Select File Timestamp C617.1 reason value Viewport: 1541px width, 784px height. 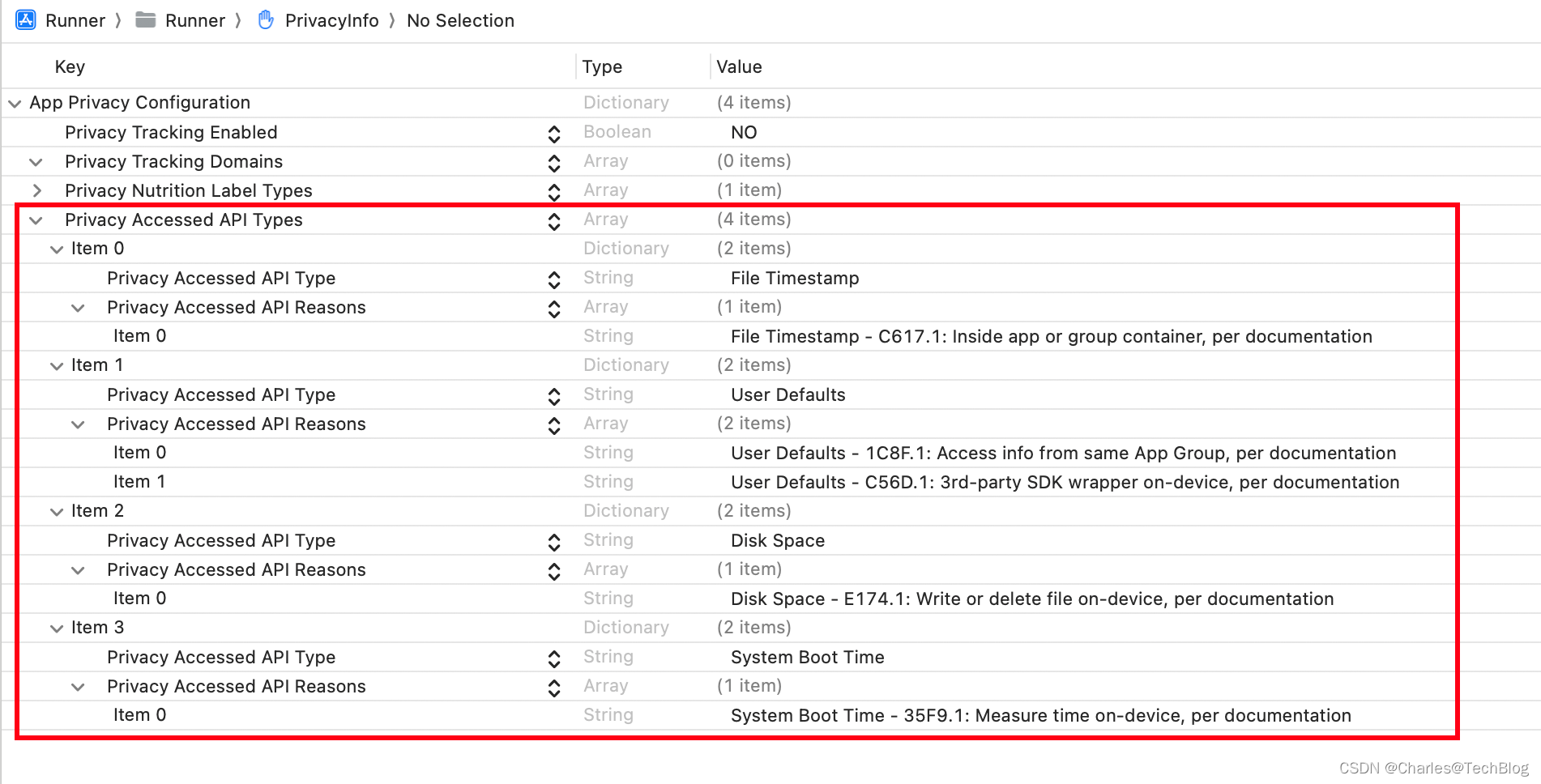point(1052,336)
